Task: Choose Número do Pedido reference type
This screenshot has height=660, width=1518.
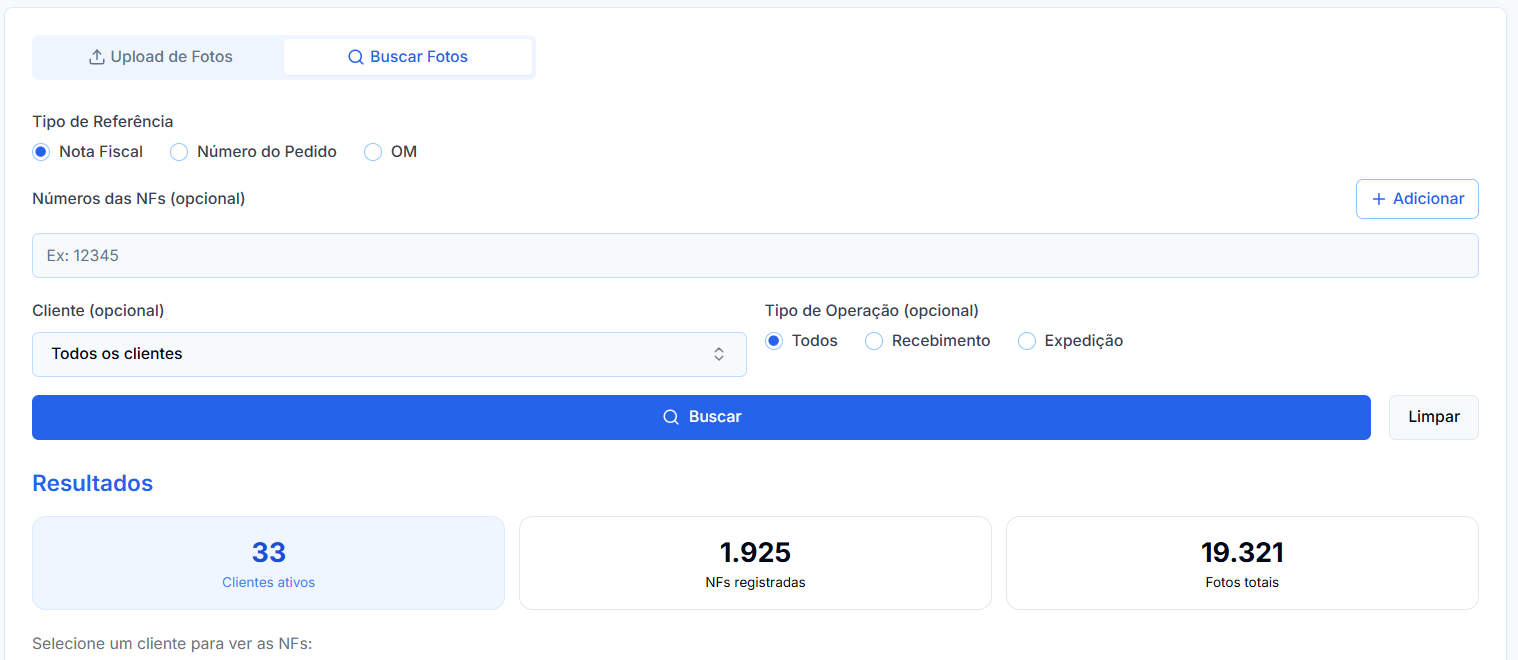Action: pos(179,152)
